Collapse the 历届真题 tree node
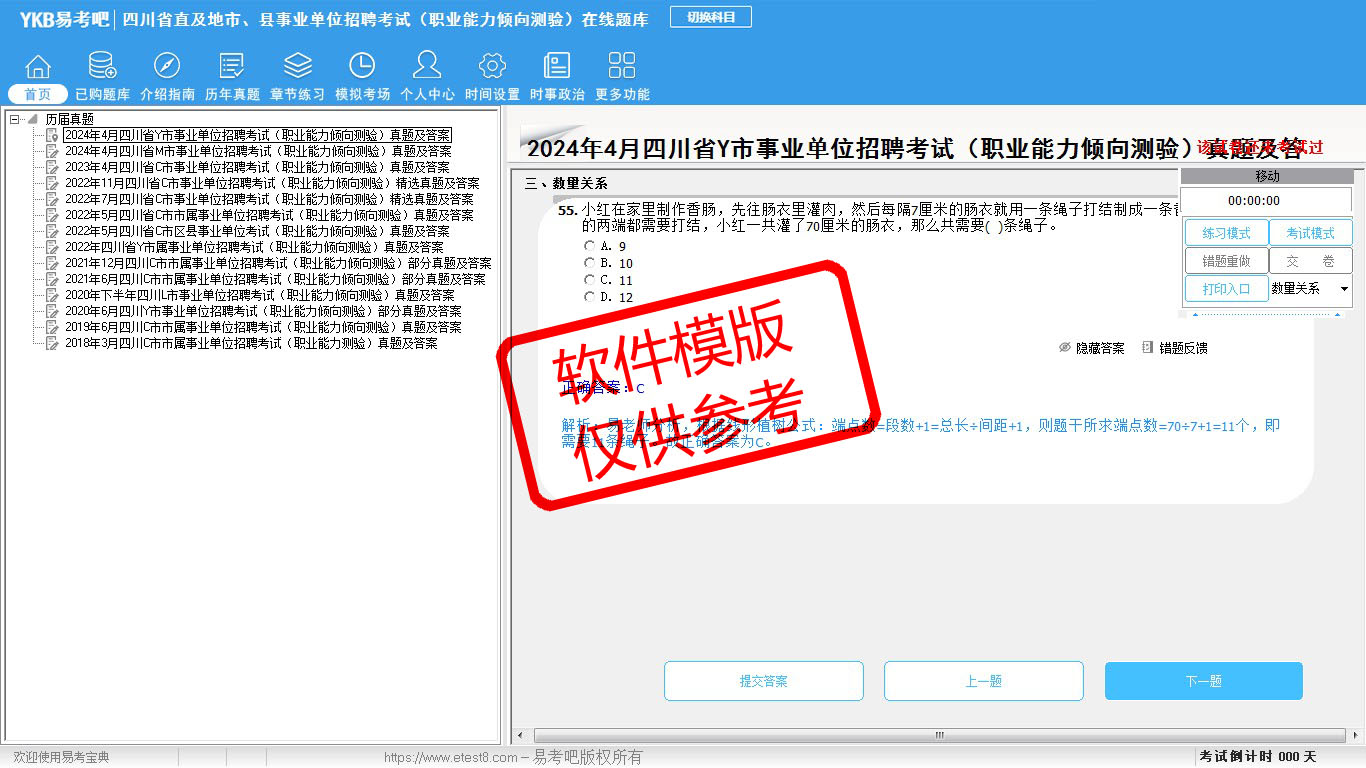 click(x=15, y=119)
